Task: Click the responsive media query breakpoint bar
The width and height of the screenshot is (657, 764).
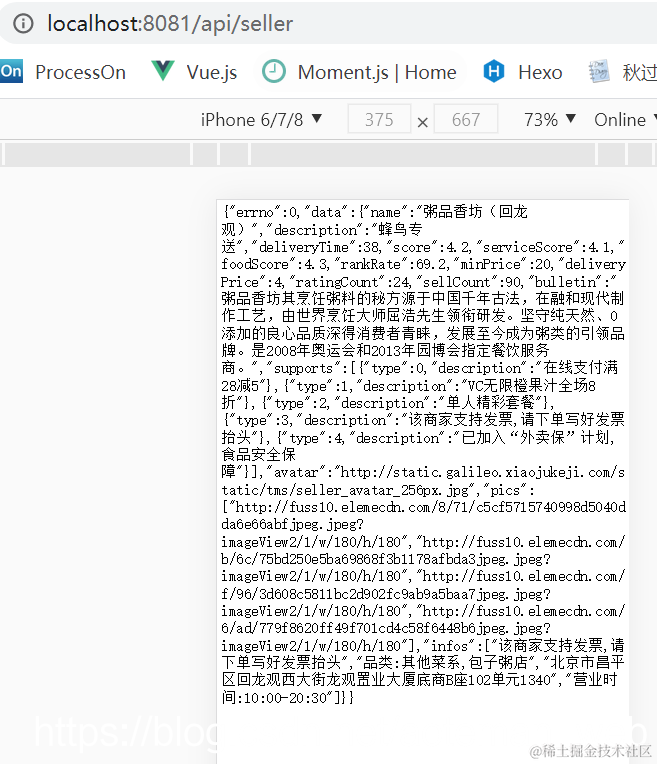Action: 328,154
